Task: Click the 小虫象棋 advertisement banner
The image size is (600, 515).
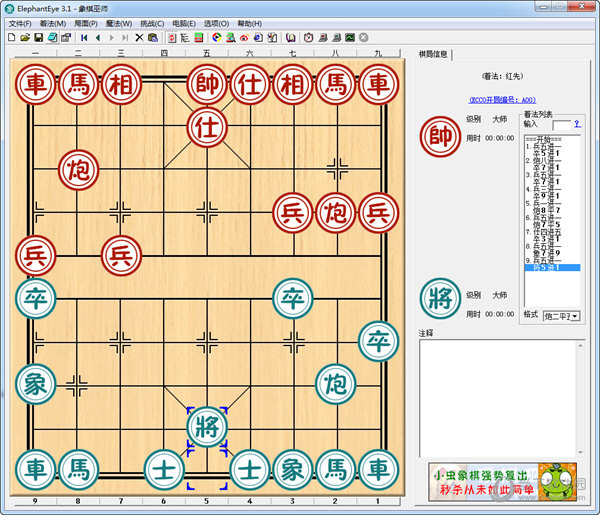Action: click(502, 481)
